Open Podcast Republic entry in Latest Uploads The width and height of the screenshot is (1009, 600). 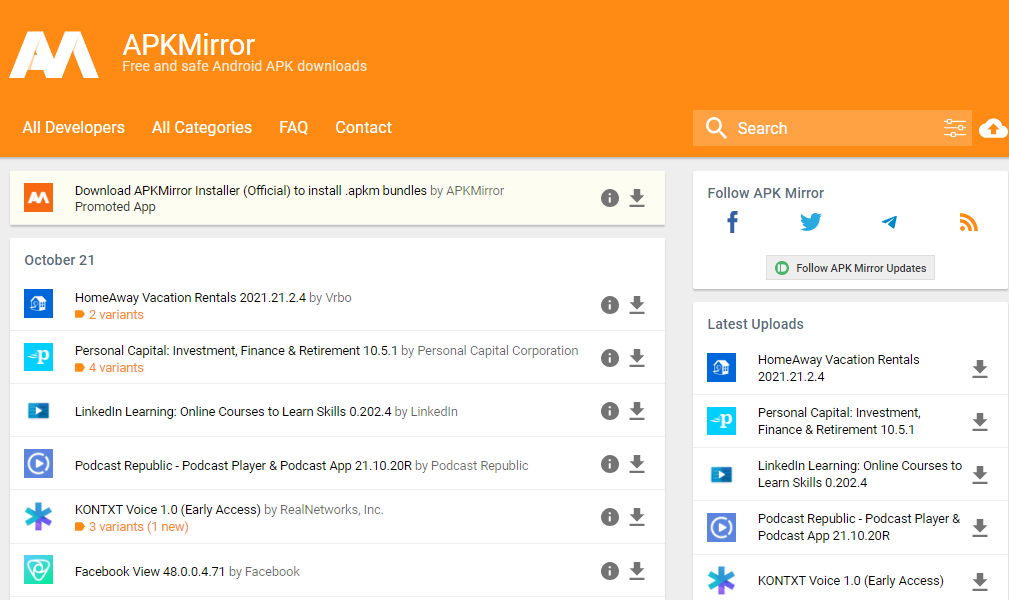tap(858, 527)
